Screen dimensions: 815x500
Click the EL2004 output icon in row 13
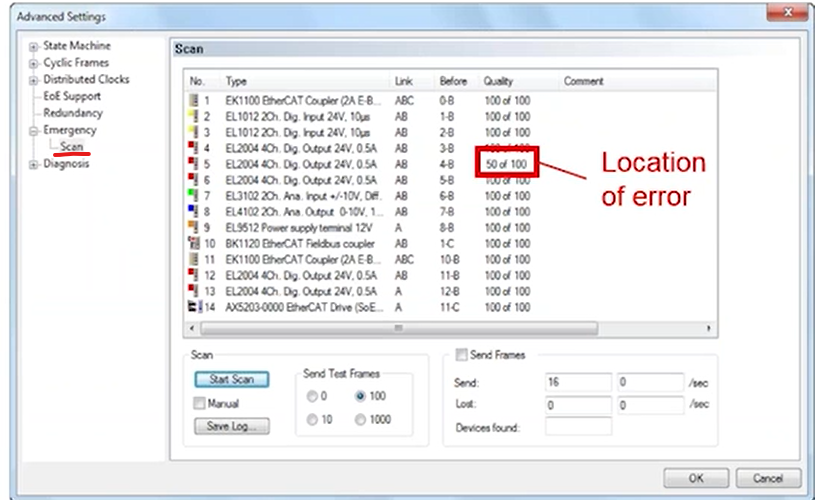pyautogui.click(x=193, y=291)
